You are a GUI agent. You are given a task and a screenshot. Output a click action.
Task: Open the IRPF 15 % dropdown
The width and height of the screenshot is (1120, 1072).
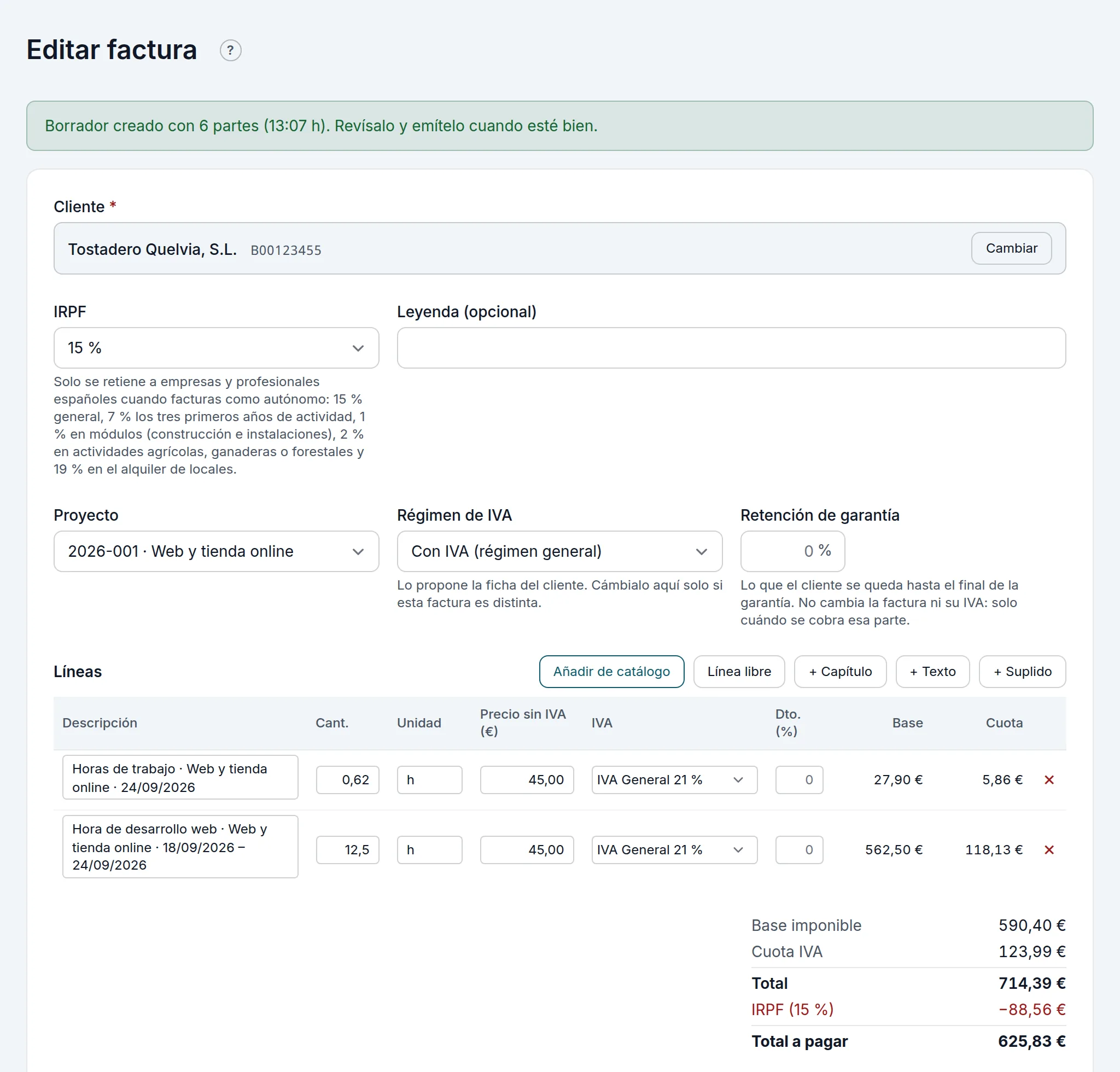click(x=216, y=348)
